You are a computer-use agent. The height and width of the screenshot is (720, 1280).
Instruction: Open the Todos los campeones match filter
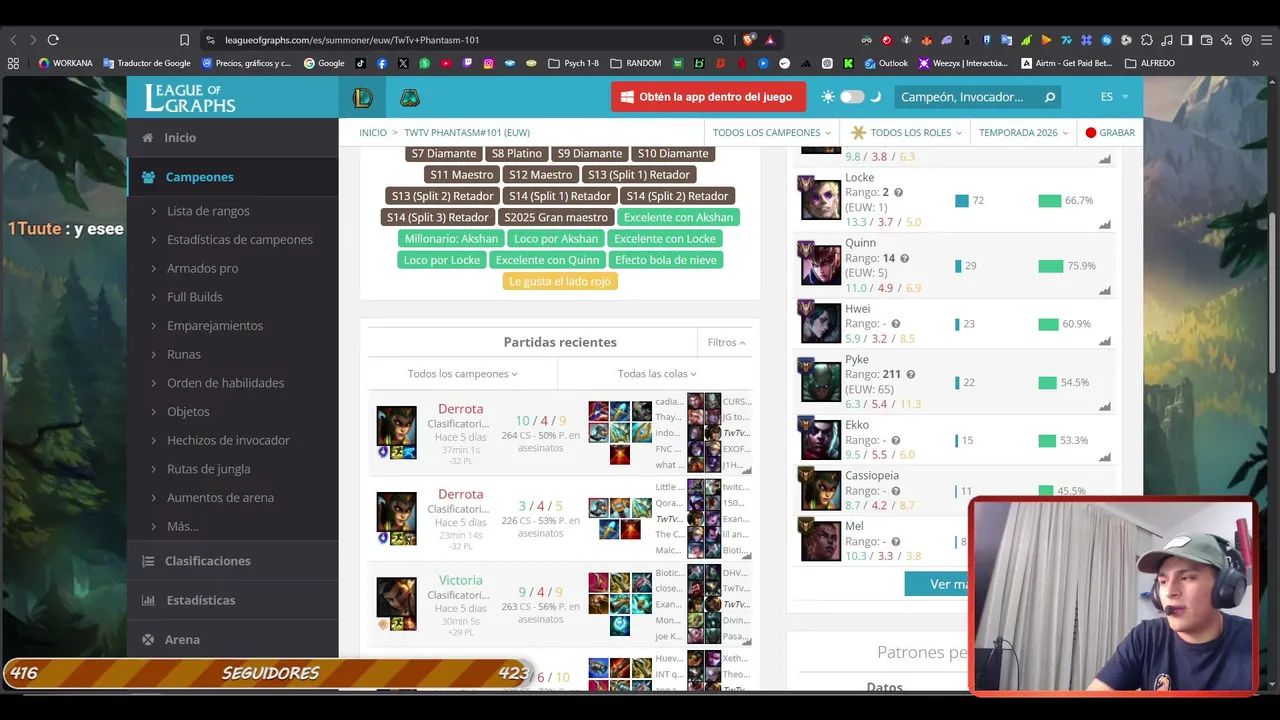point(463,374)
